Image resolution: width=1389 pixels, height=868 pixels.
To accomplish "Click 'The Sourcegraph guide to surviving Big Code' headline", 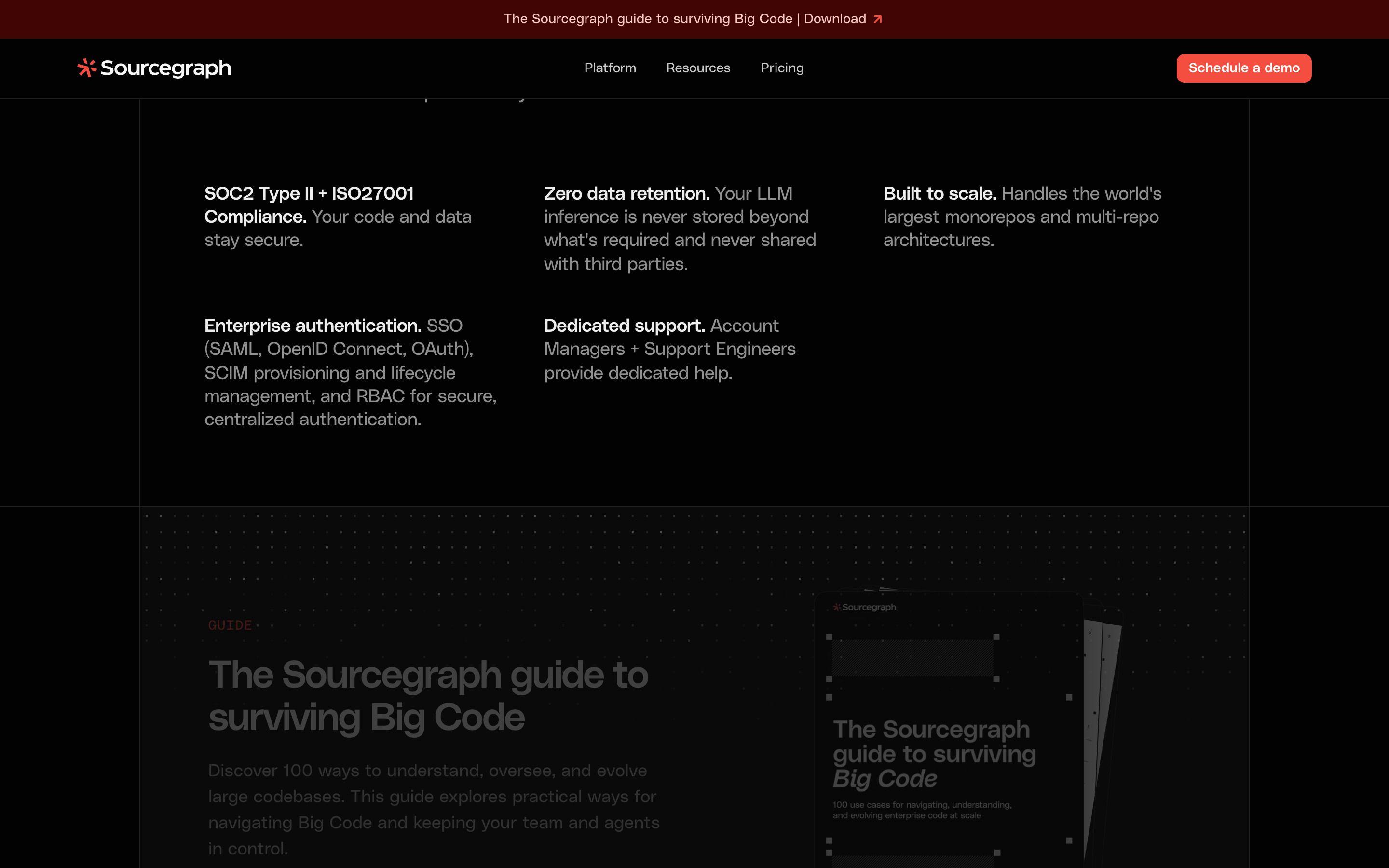I will (428, 696).
